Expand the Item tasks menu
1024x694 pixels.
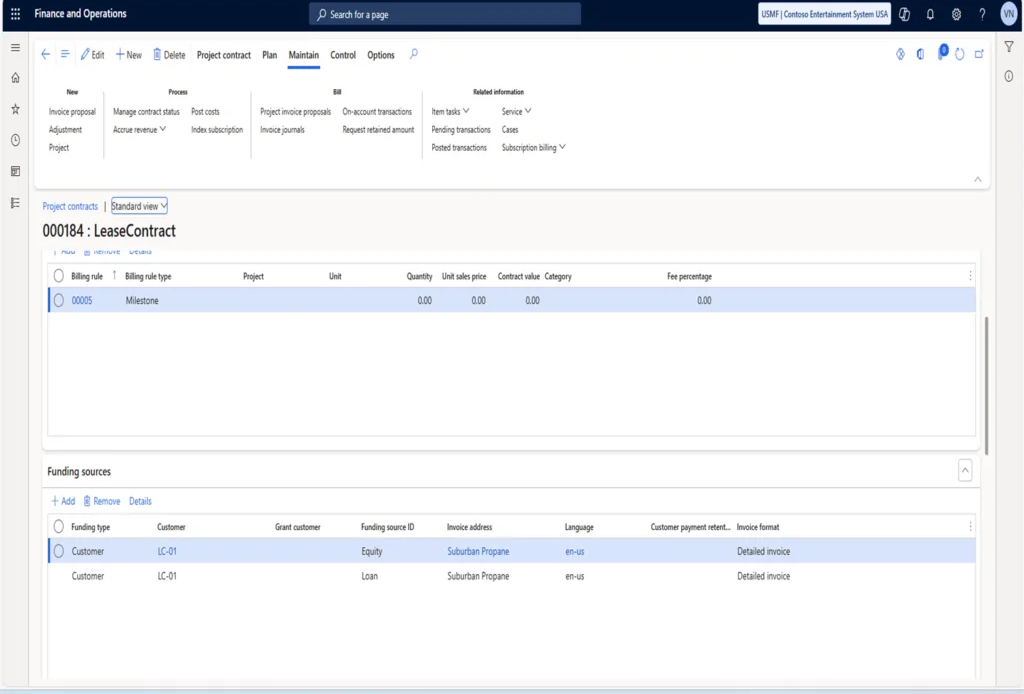[x=450, y=112]
